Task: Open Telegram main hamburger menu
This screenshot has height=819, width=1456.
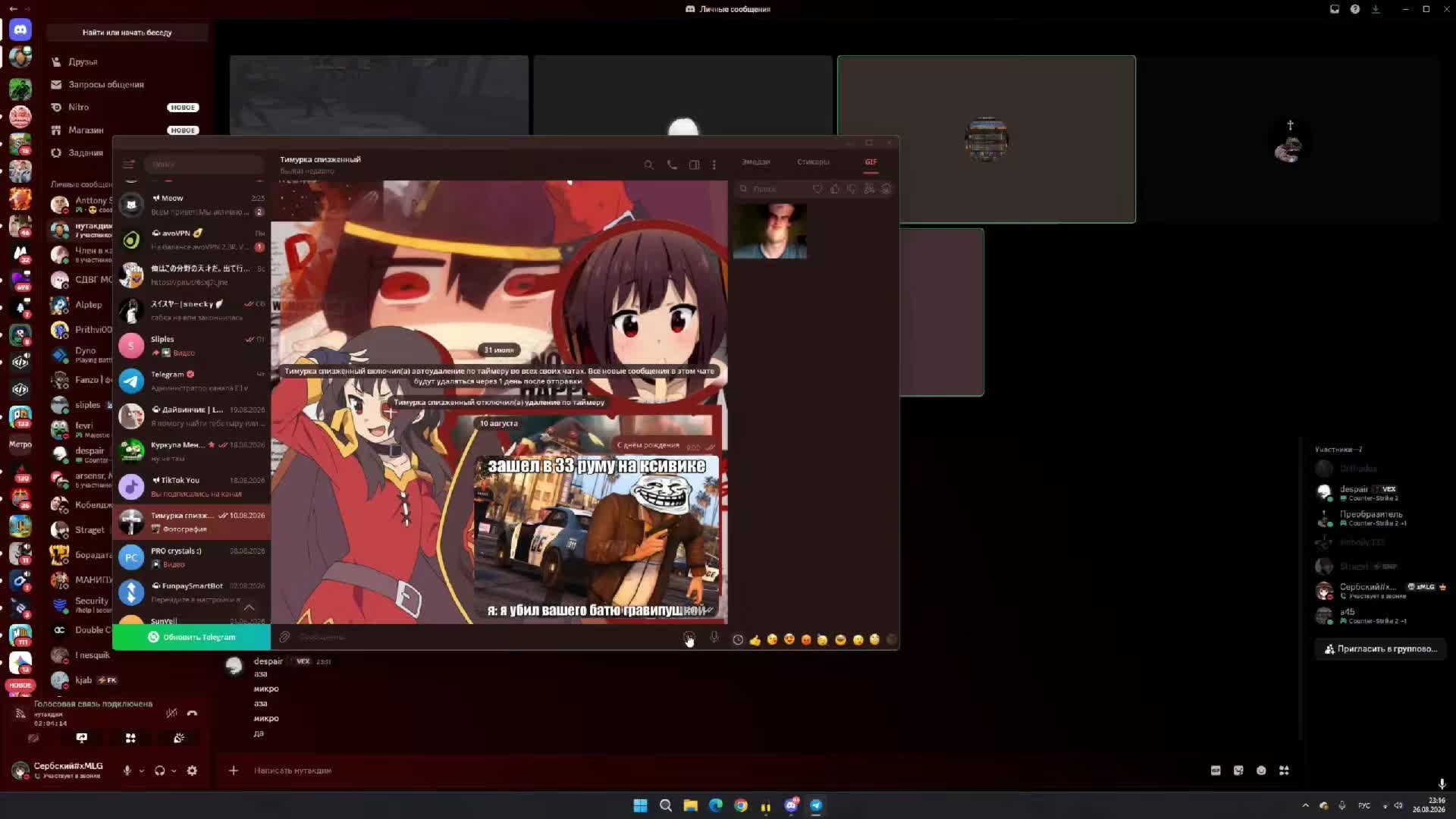Action: (129, 164)
